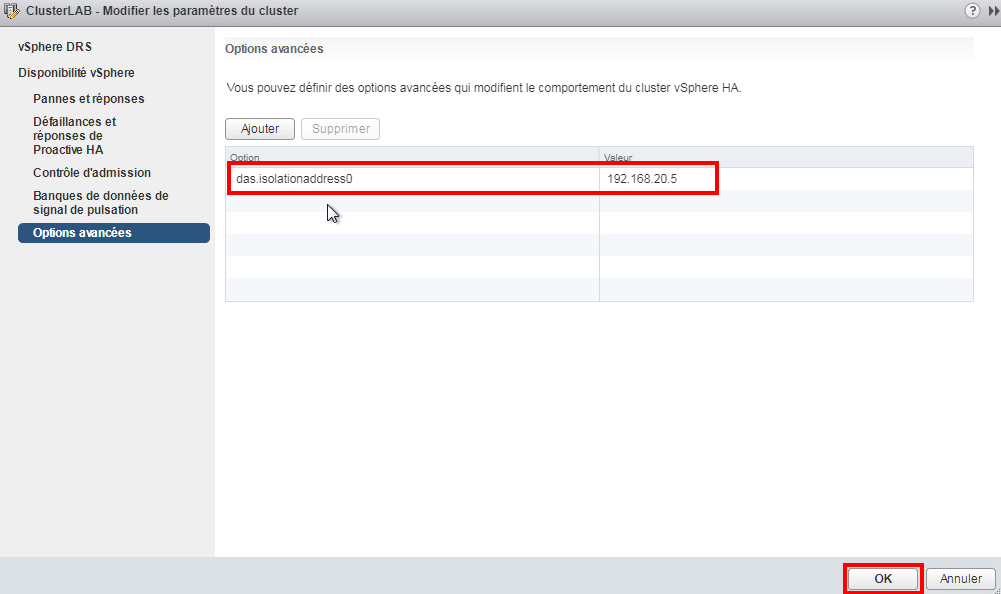The width and height of the screenshot is (1001, 594).
Task: Cancel with the Annuler button
Action: click(961, 579)
